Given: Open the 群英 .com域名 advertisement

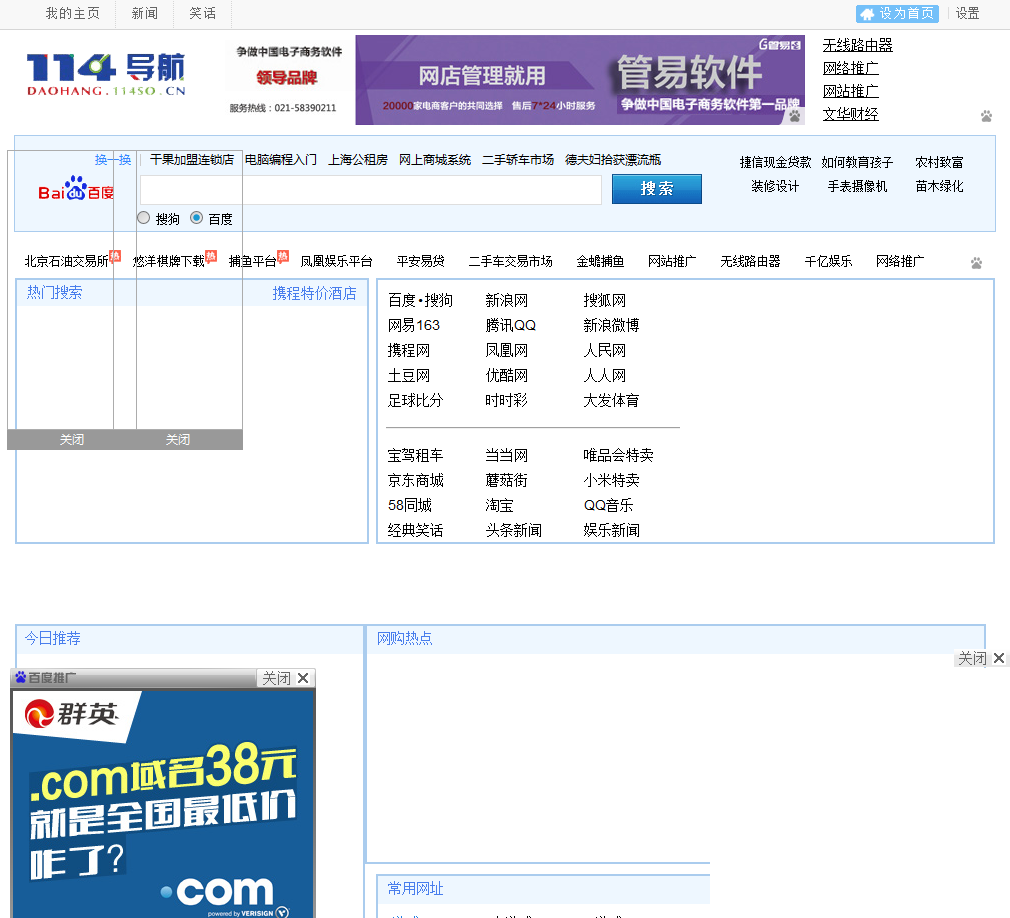Looking at the screenshot, I should tap(163, 803).
